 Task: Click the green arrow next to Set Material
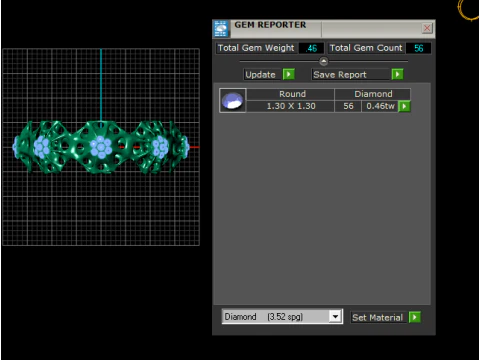coord(415,317)
